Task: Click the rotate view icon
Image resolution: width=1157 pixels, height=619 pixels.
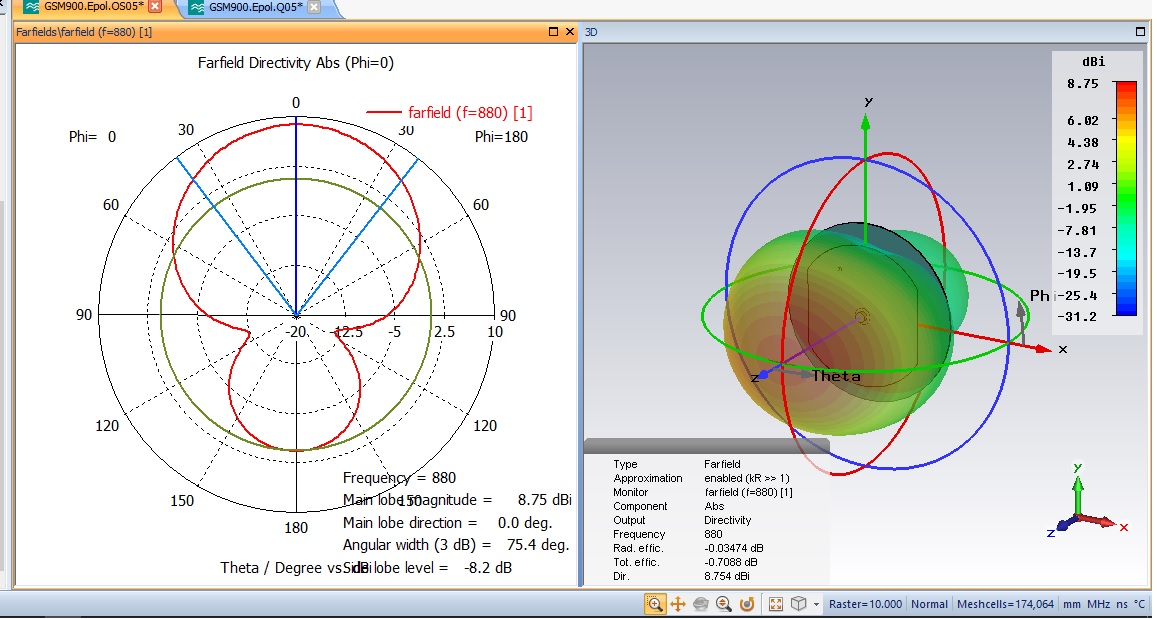Action: pos(700,604)
